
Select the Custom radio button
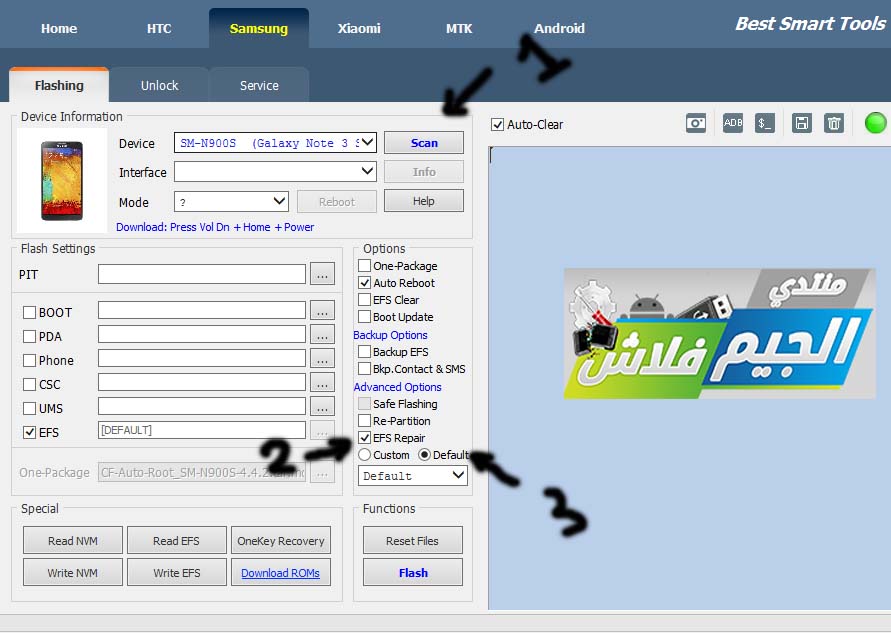[x=364, y=455]
